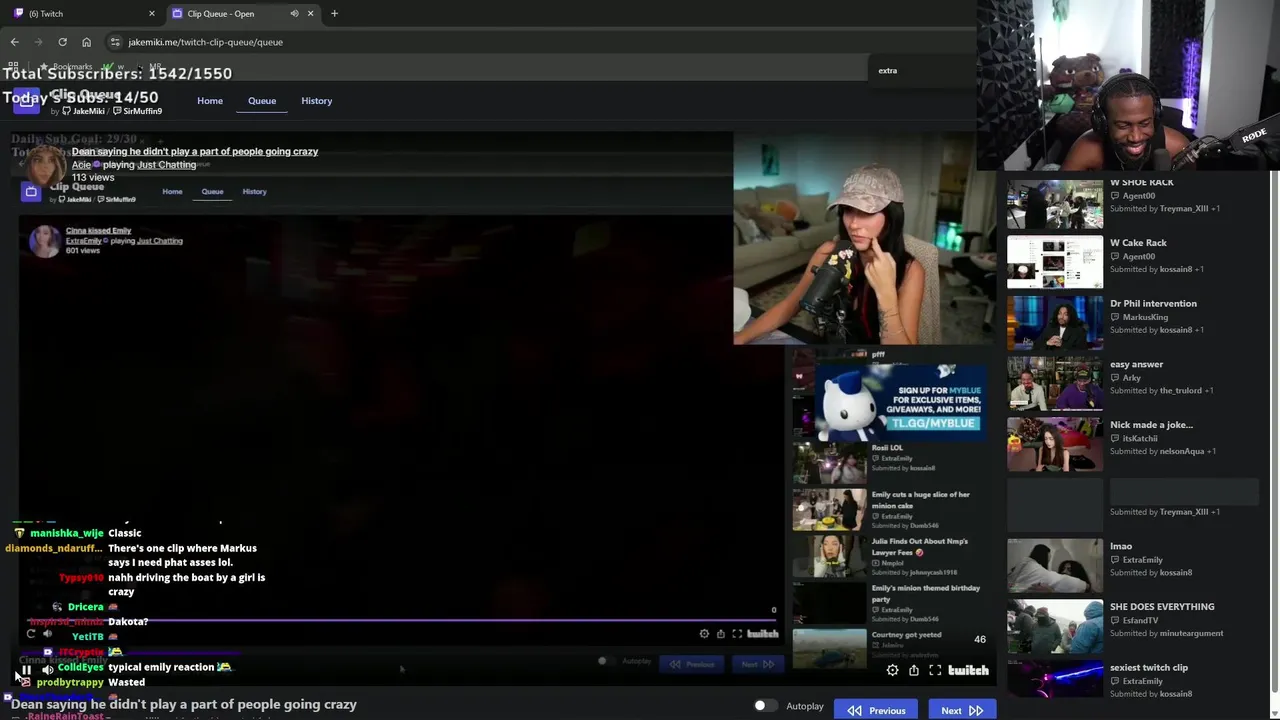1280x720 pixels.
Task: Open the Acie channel link
Action: coord(81,164)
